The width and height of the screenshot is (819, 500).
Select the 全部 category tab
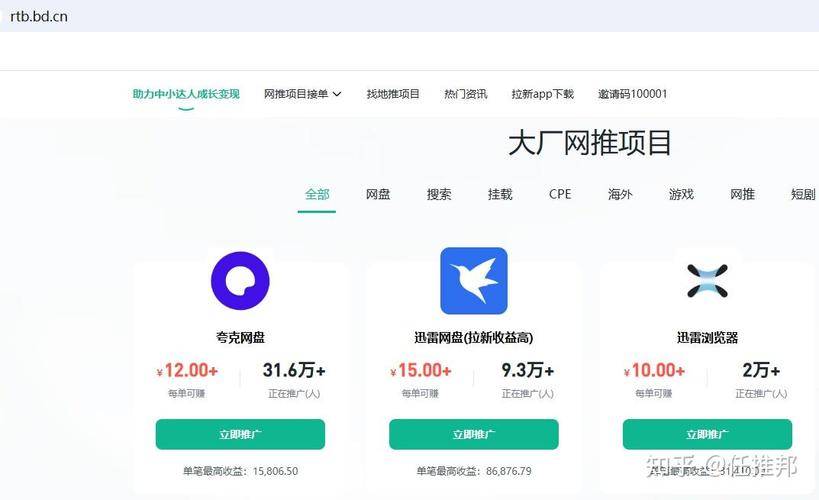tap(317, 194)
